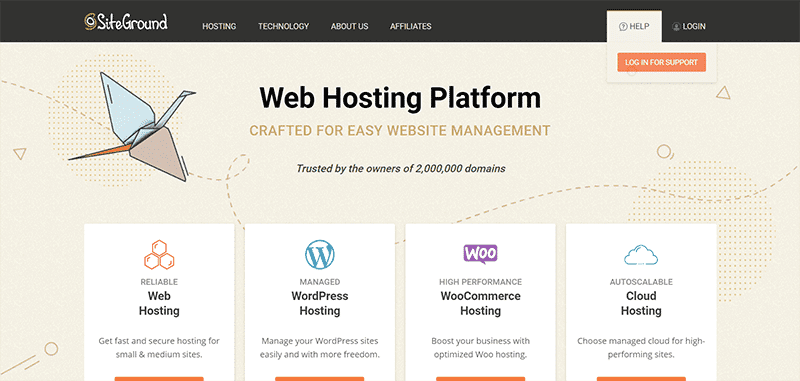The width and height of the screenshot is (800, 381).
Task: Click 'Choose managed cloud' description
Action: pos(641,347)
